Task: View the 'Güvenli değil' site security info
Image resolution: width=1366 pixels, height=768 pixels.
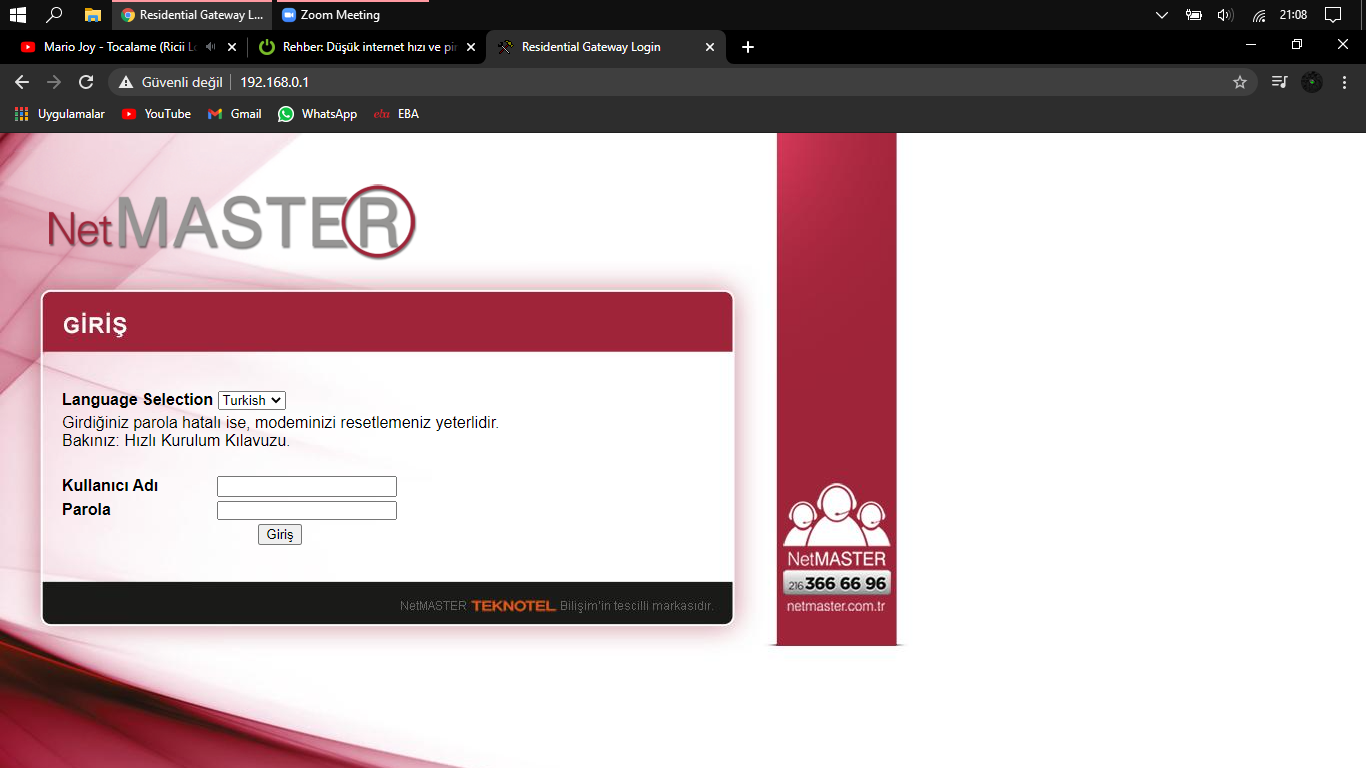Action: coord(169,82)
